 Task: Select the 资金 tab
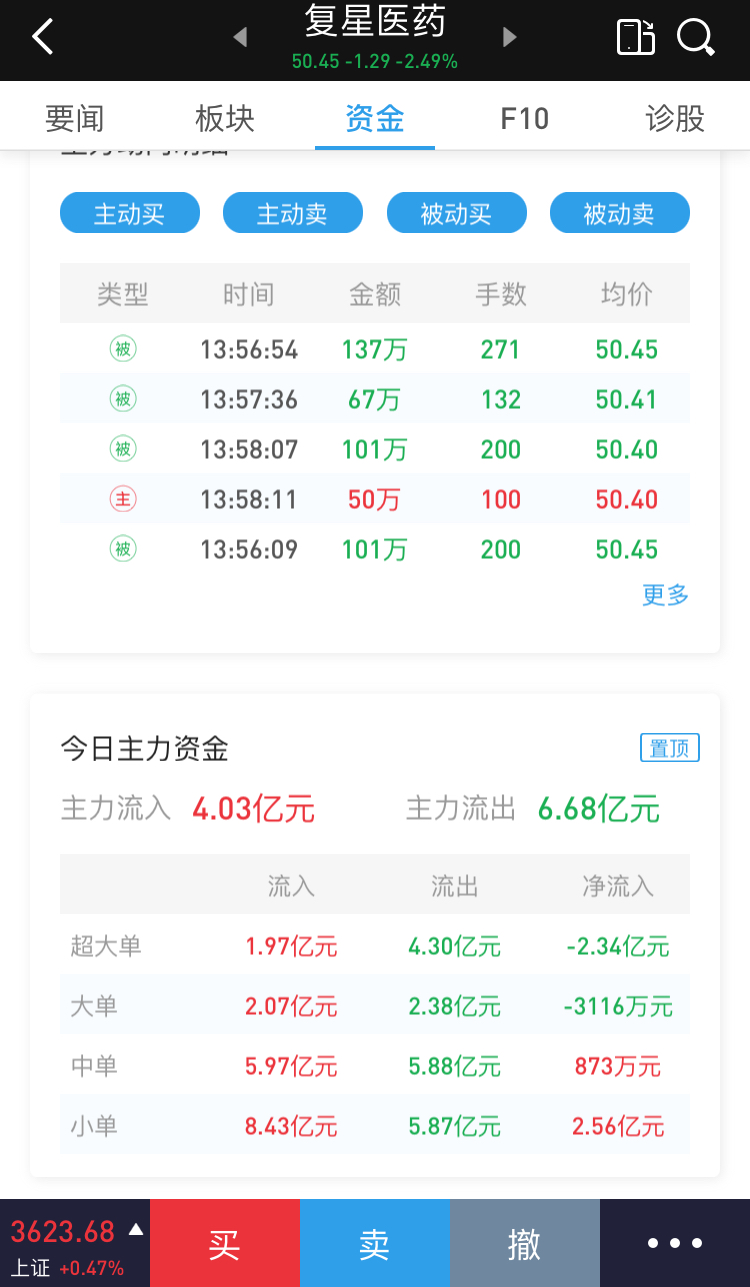pos(375,118)
